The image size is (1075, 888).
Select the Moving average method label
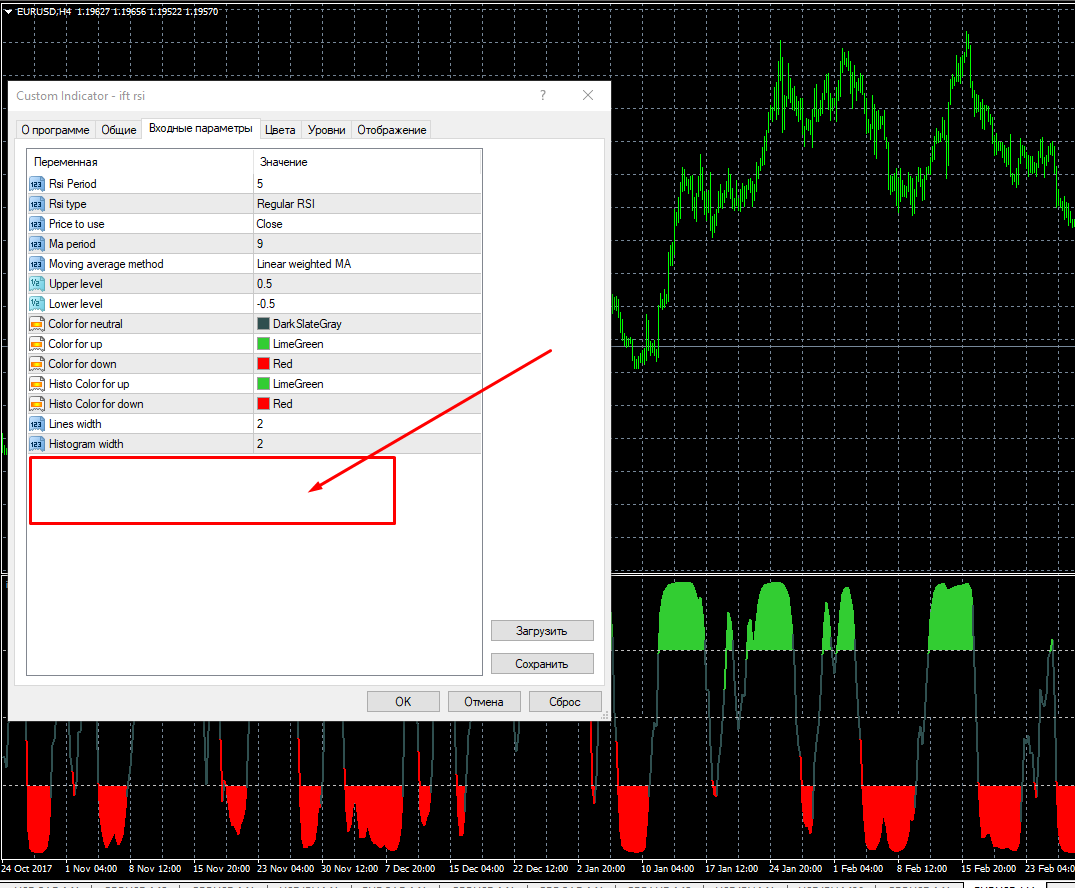click(106, 264)
